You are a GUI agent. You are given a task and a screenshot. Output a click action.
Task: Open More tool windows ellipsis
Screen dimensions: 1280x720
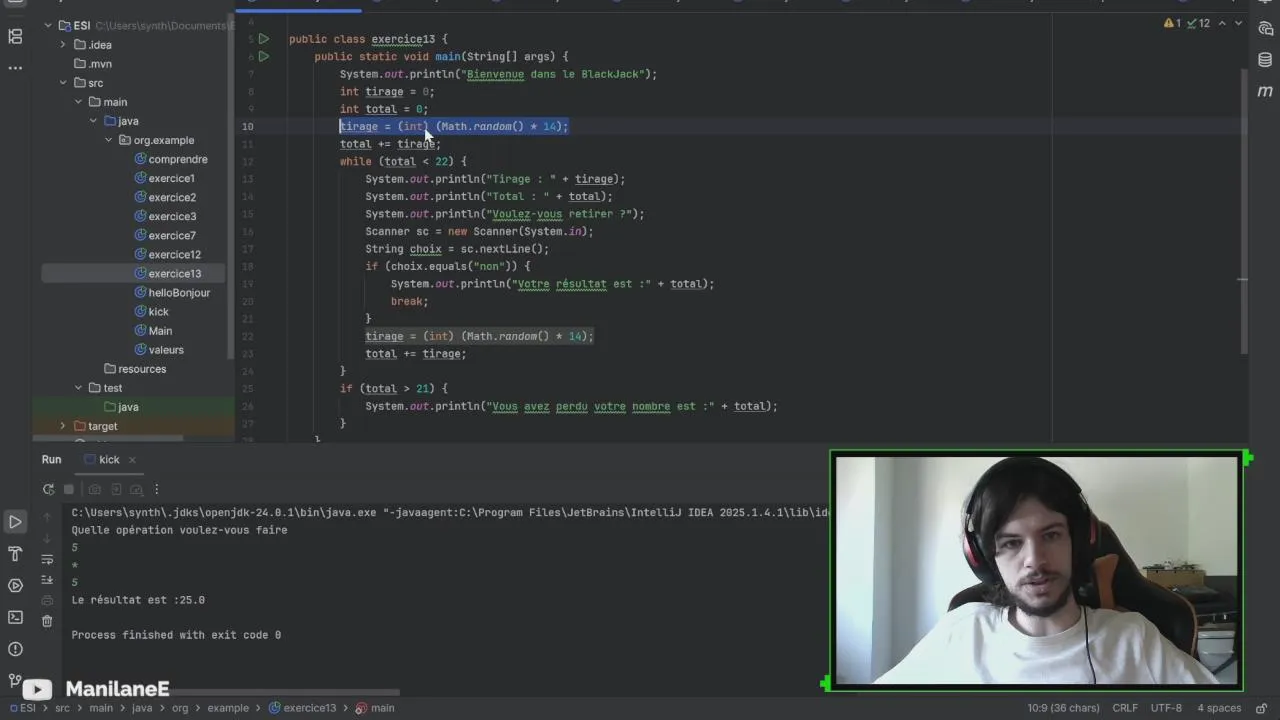15,68
